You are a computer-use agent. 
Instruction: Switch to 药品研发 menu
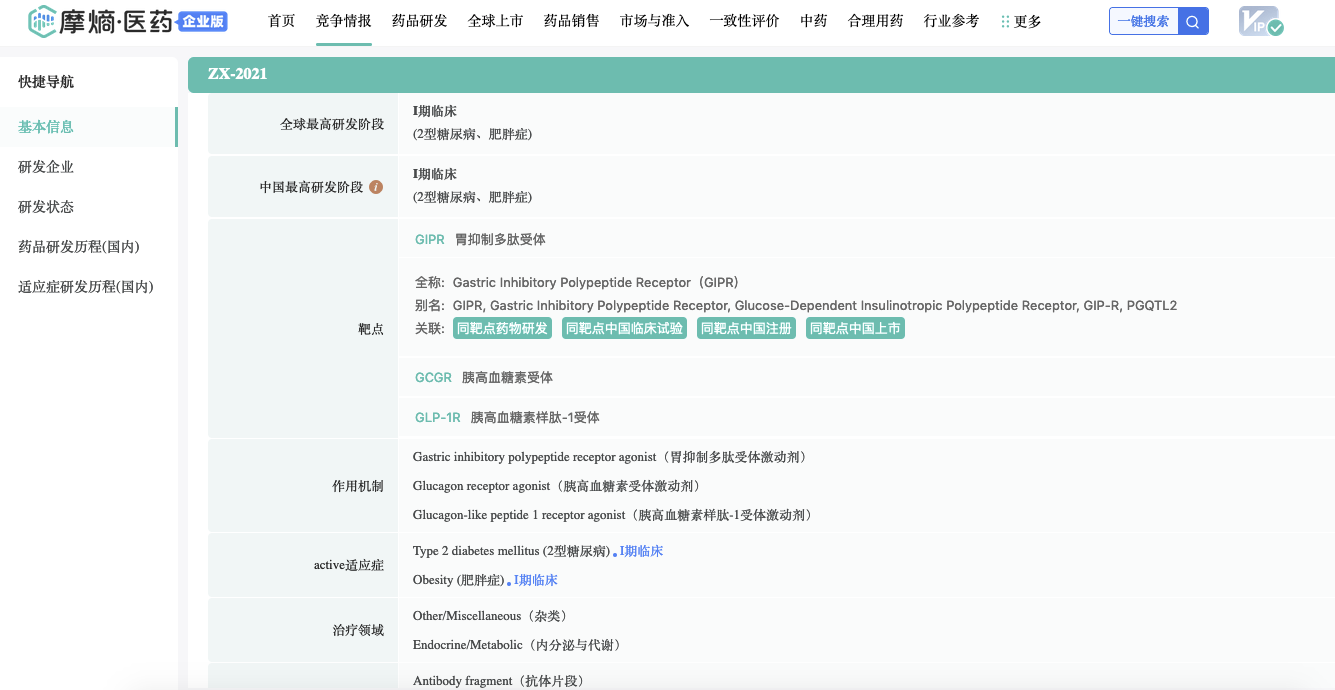pos(419,21)
